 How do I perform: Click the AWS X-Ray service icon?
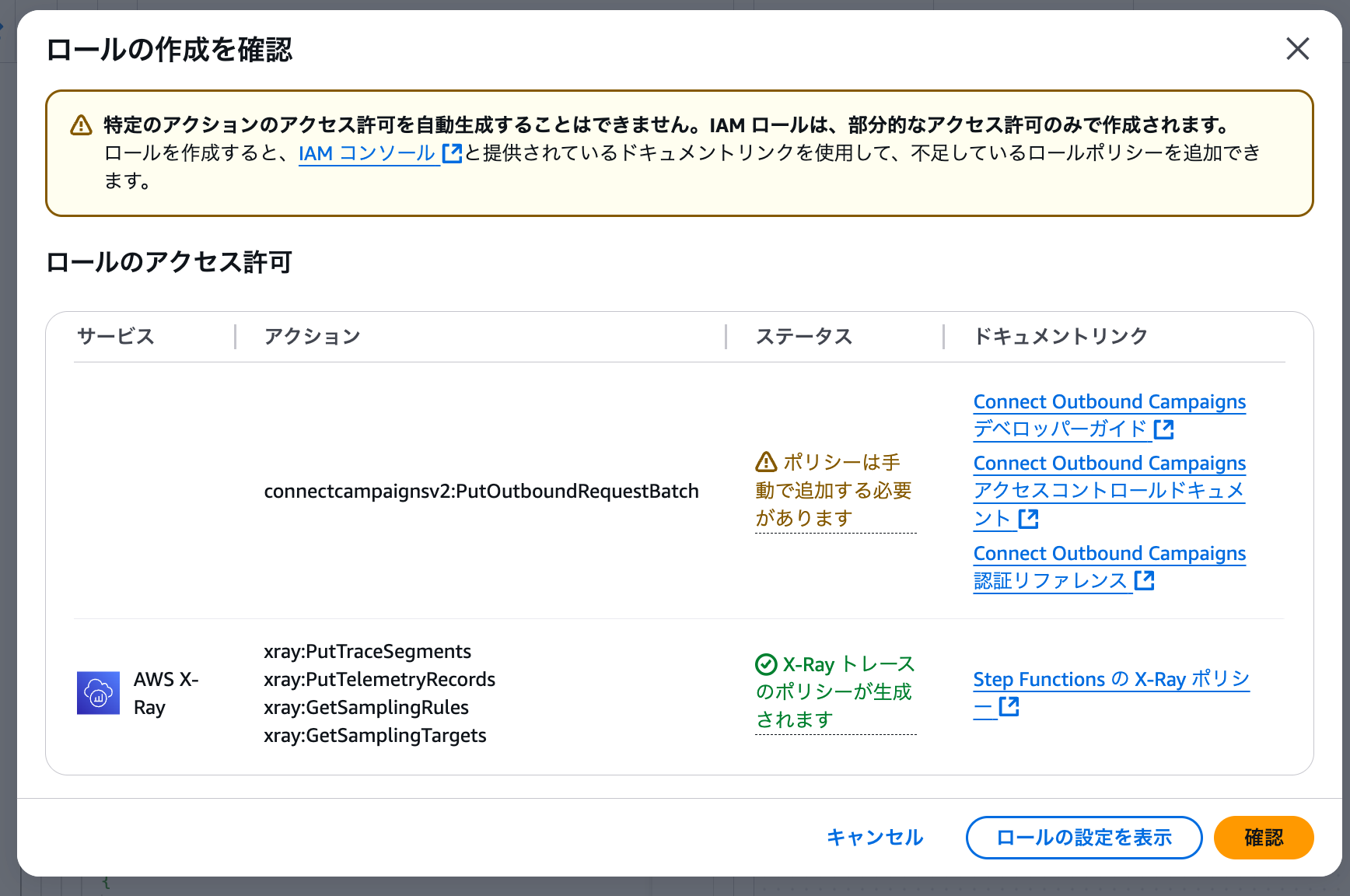[98, 693]
